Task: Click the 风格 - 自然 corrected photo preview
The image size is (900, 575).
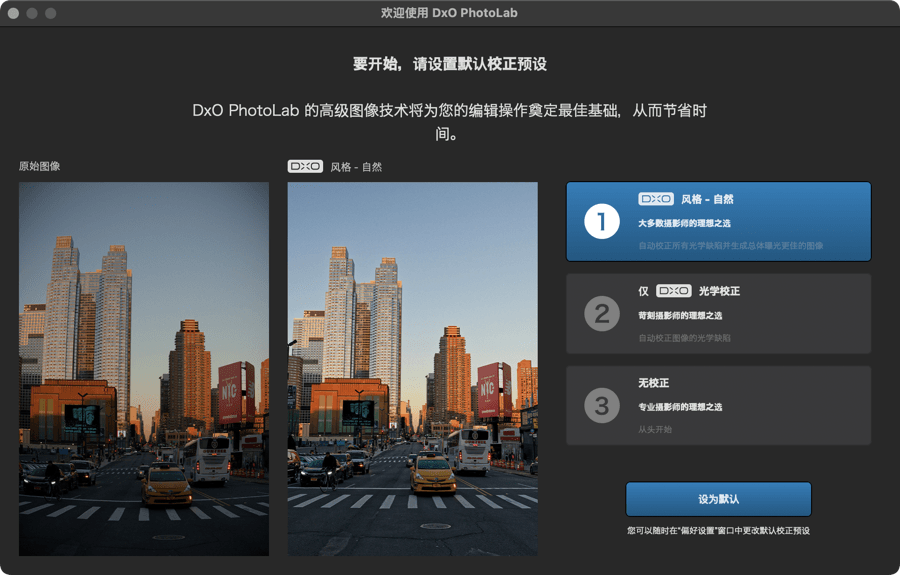Action: [413, 368]
